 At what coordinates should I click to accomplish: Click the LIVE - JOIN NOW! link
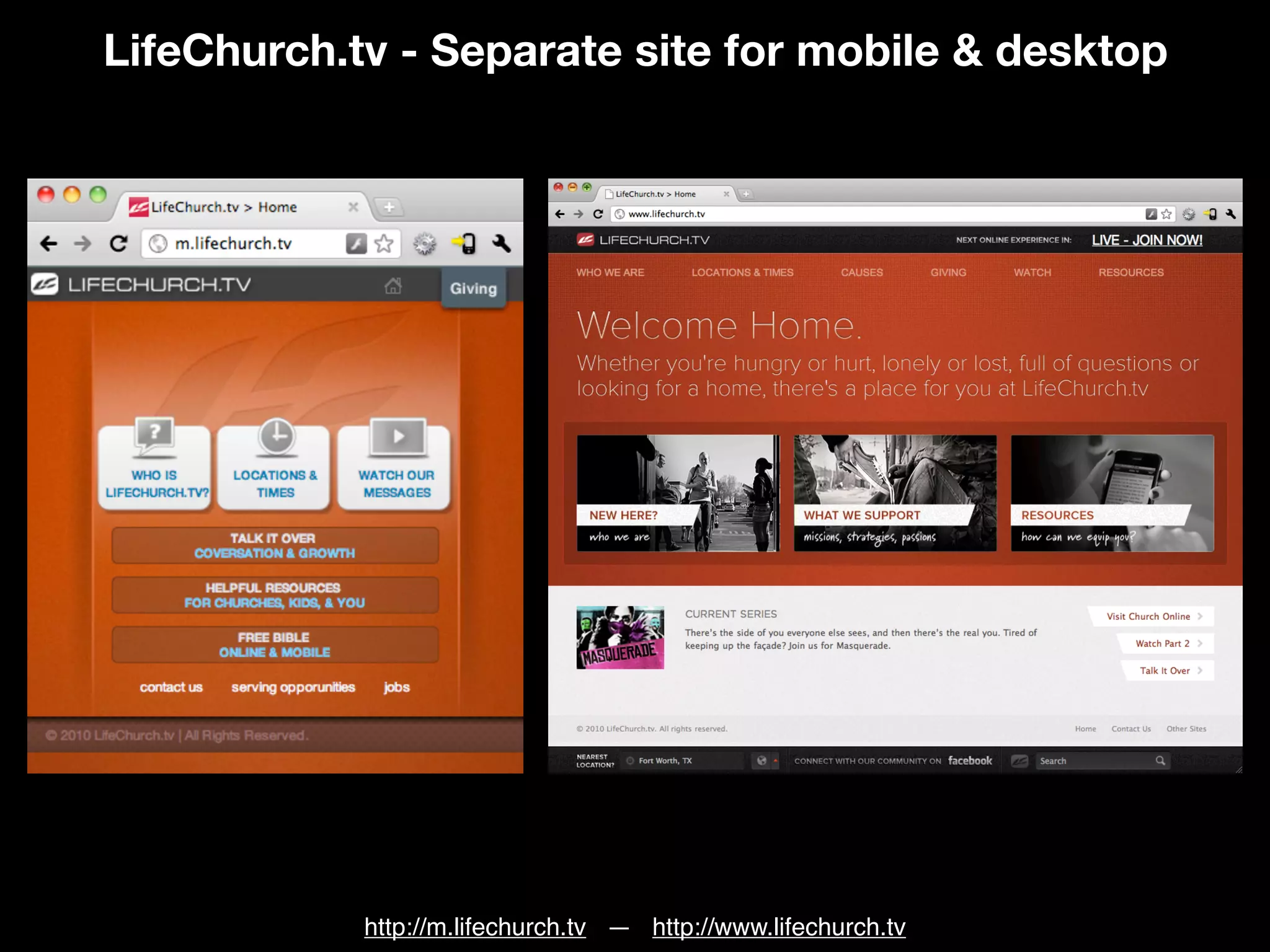(1147, 240)
